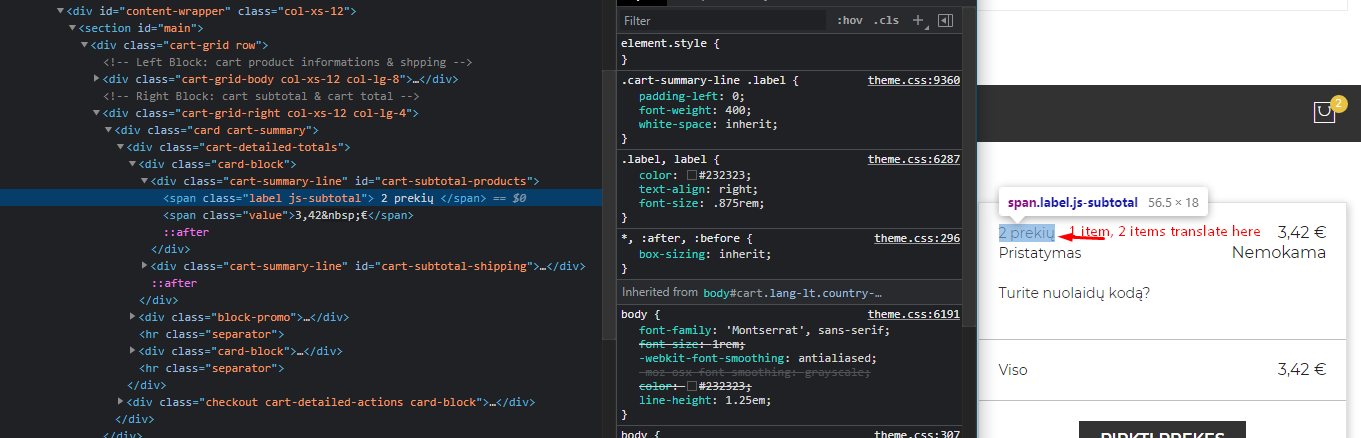Click the shopping cart icon with badge
Viewport: 1361px width, 438px height.
point(1325,112)
